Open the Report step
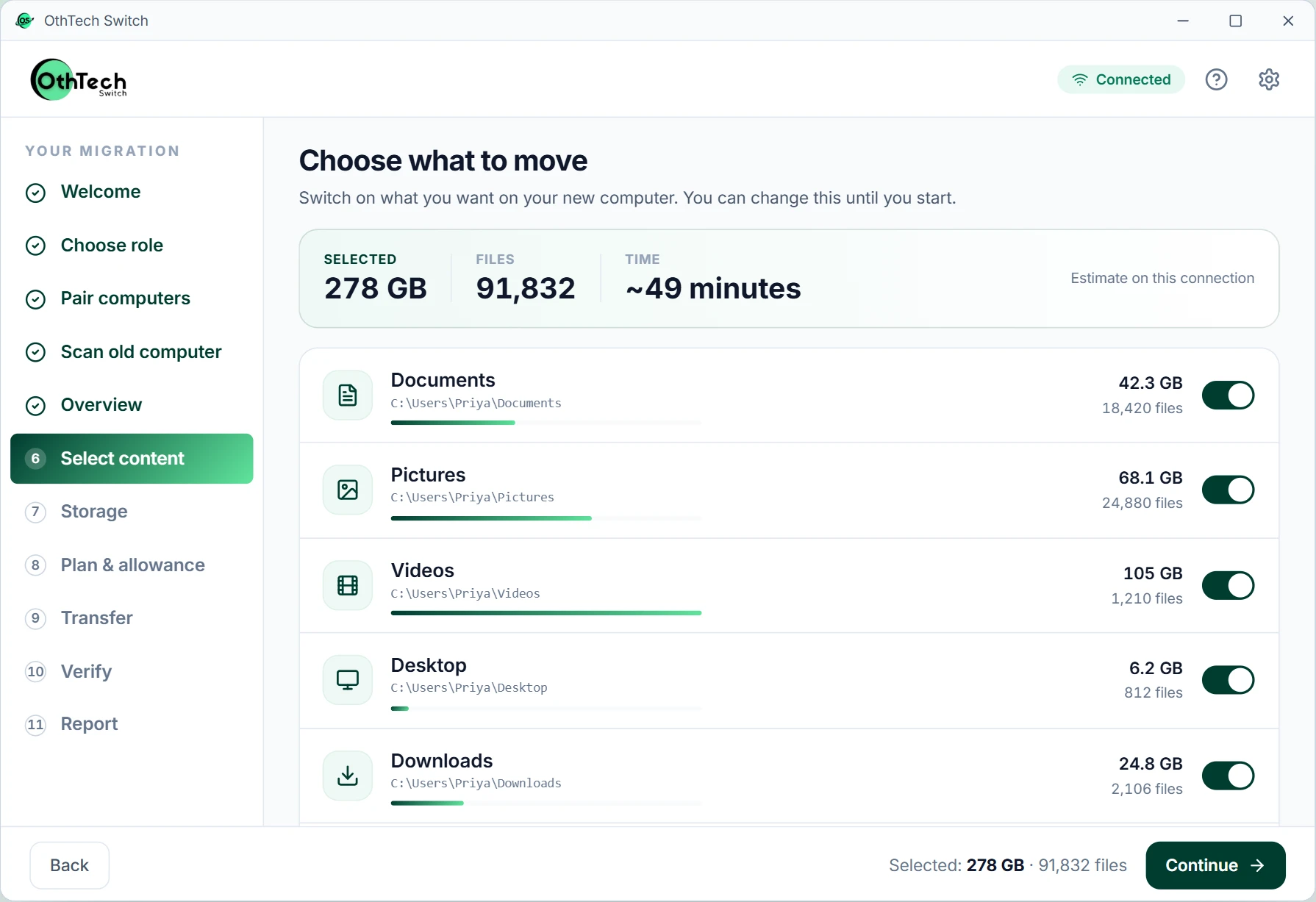Image resolution: width=1316 pixels, height=902 pixels. (132, 724)
